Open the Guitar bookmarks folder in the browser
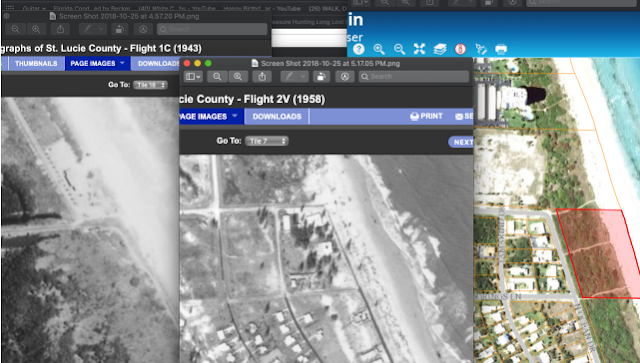This screenshot has width=640, height=363. (x=34, y=8)
